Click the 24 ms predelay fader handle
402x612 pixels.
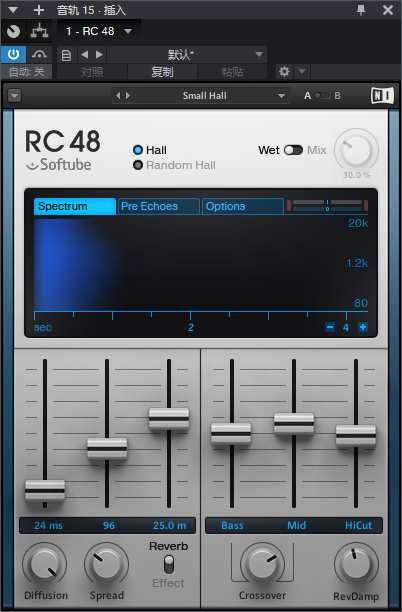[45, 491]
